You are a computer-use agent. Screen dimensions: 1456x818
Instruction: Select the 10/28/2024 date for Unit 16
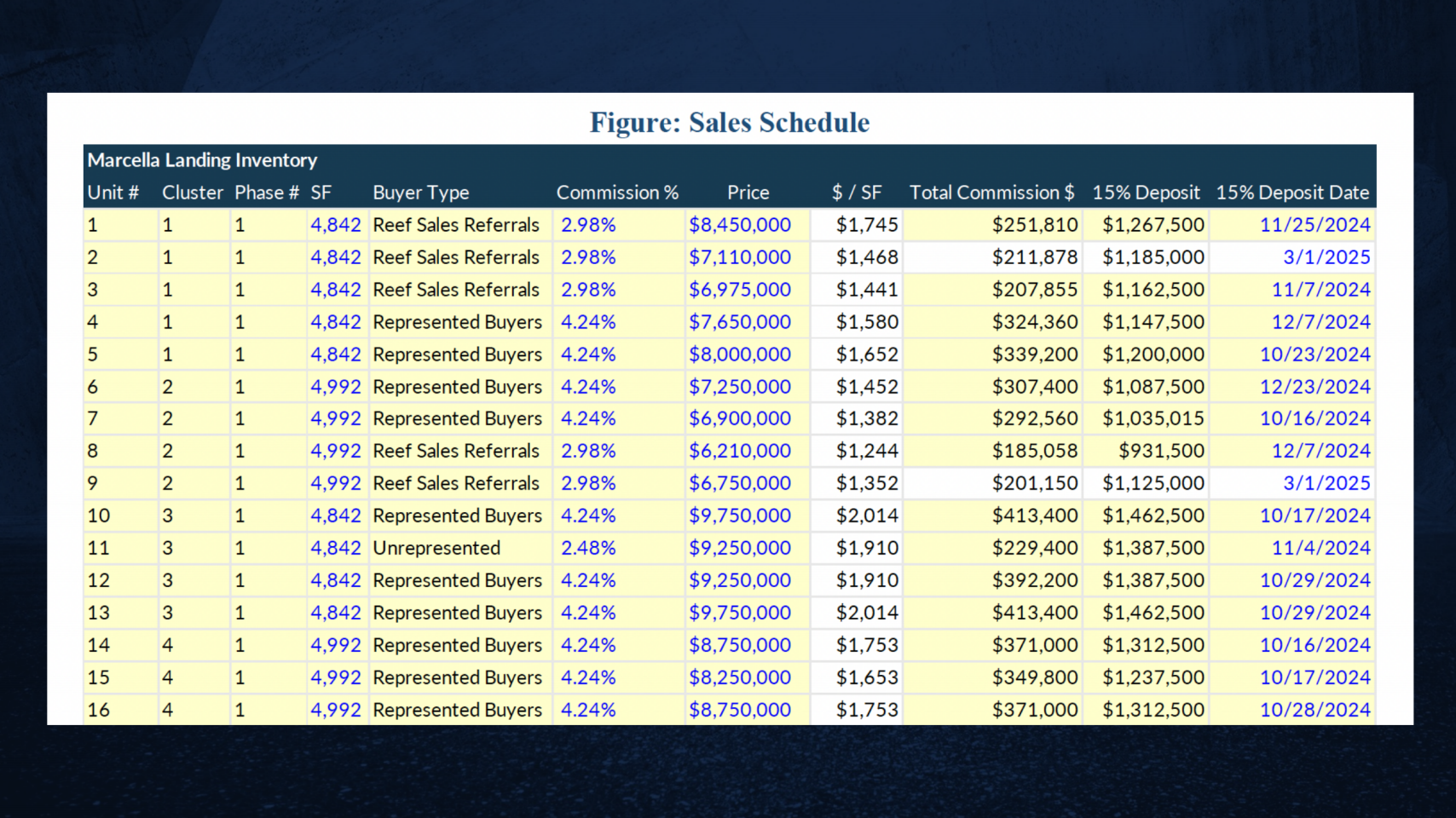(1314, 710)
